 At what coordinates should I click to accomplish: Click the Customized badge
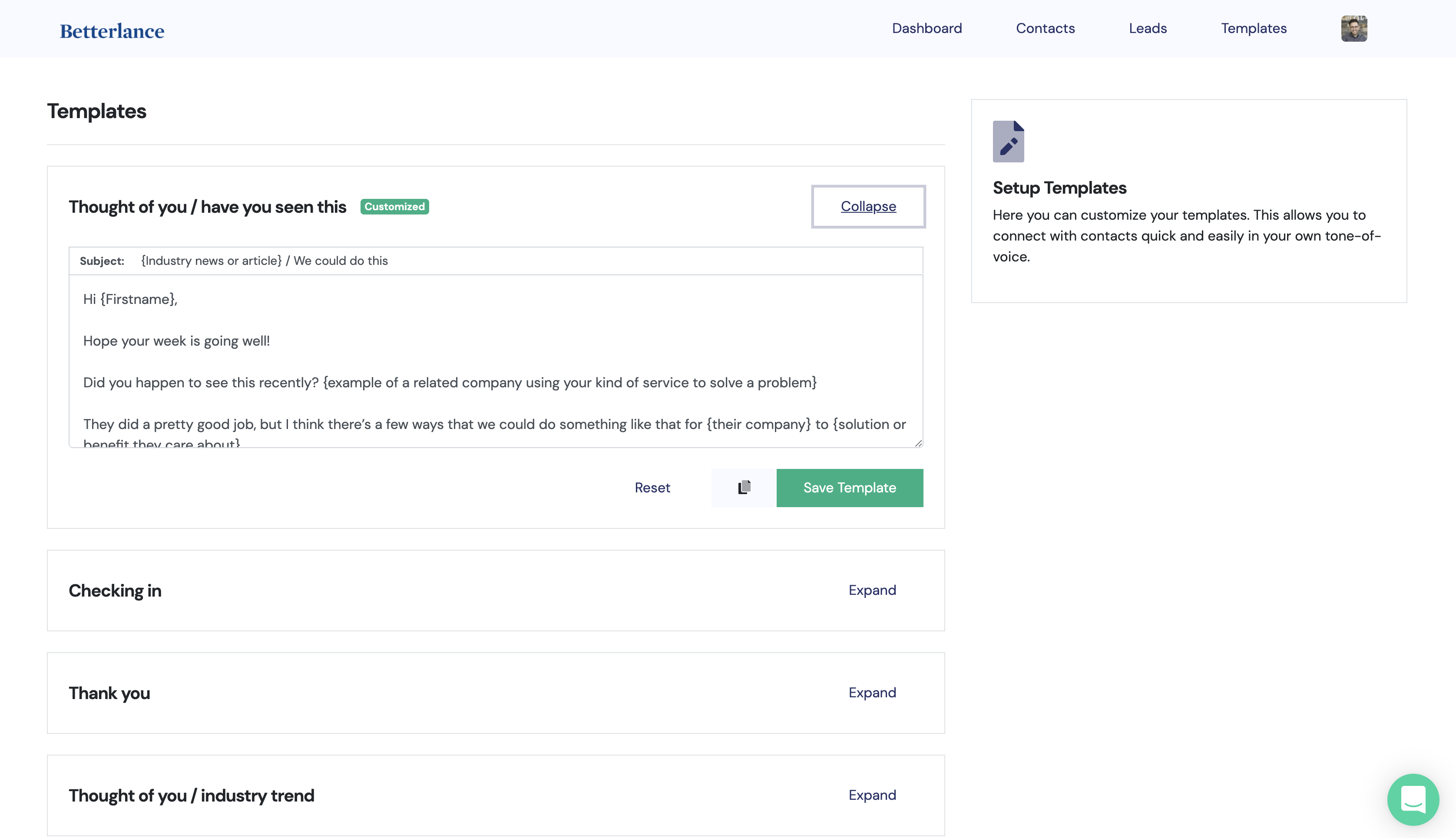coord(394,207)
